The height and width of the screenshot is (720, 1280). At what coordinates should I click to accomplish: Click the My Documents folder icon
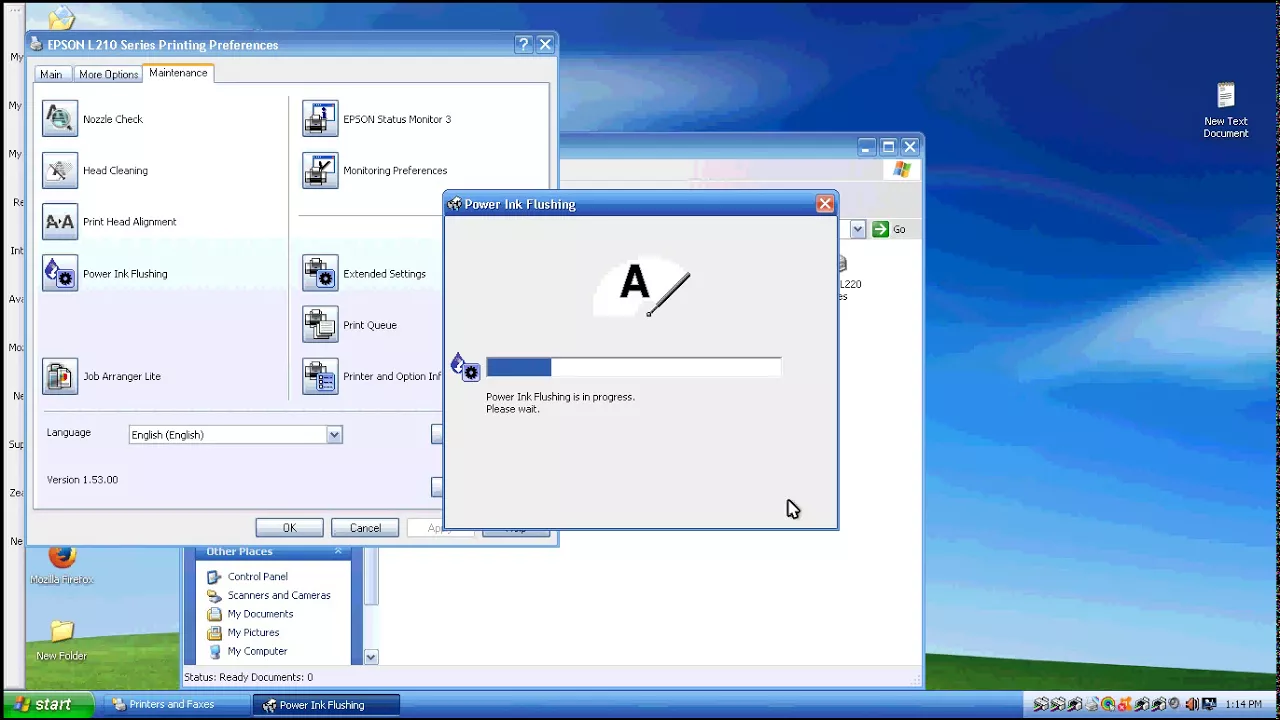pos(214,614)
